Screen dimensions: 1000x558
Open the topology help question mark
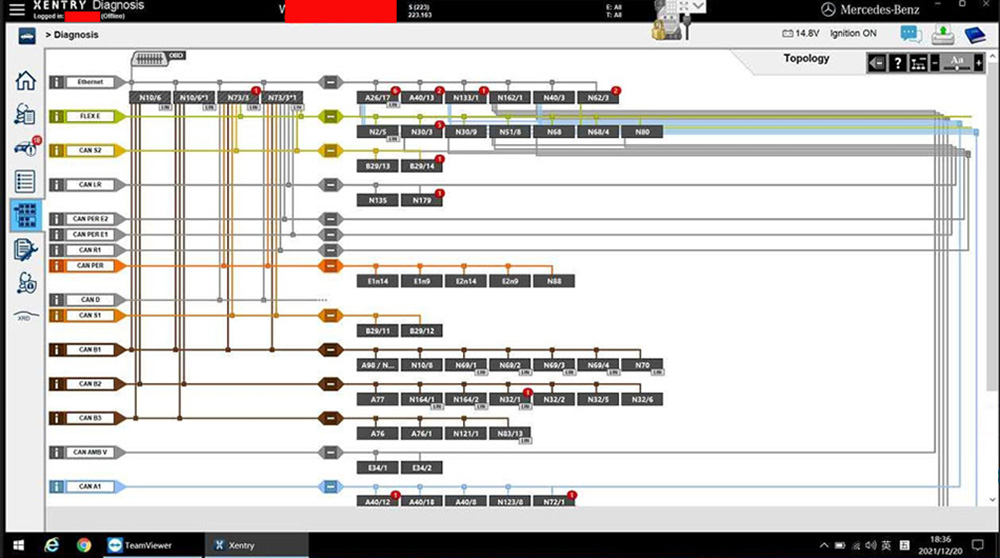tap(898, 62)
